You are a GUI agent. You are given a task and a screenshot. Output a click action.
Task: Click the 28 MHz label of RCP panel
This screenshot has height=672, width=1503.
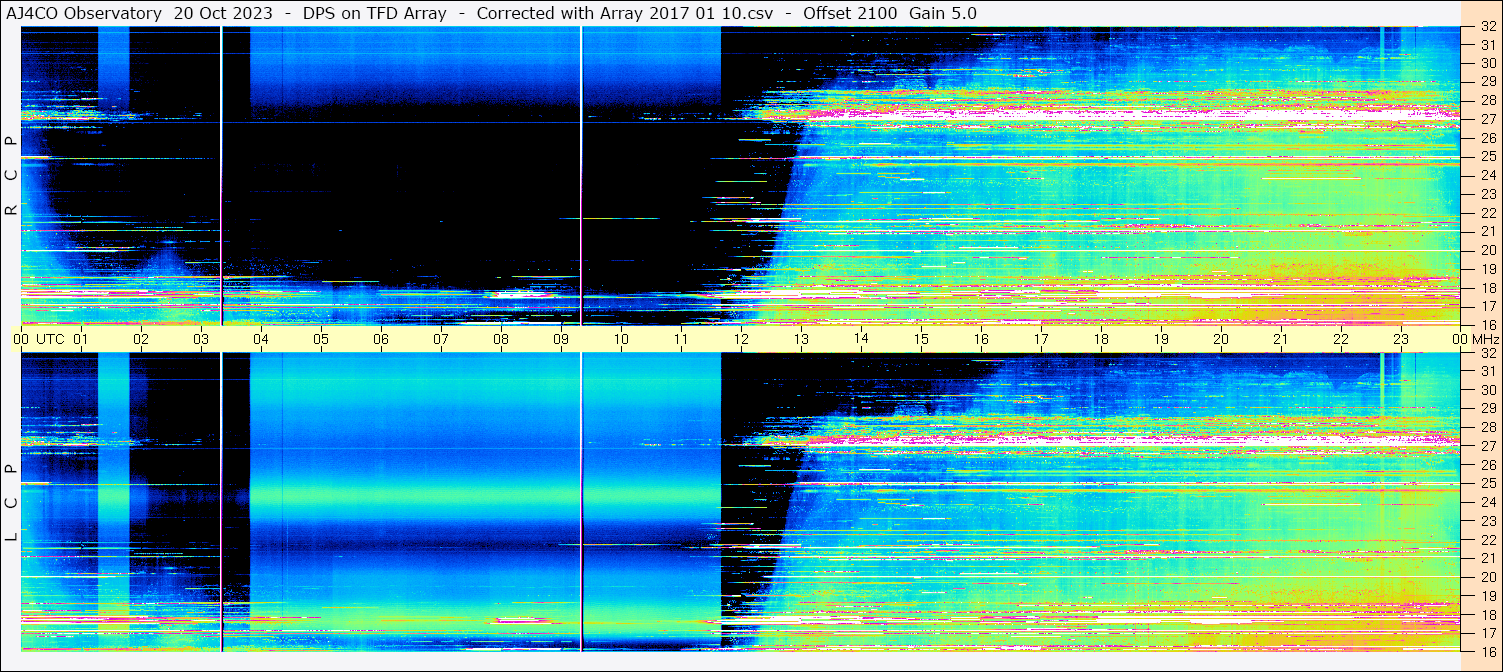tap(1487, 100)
